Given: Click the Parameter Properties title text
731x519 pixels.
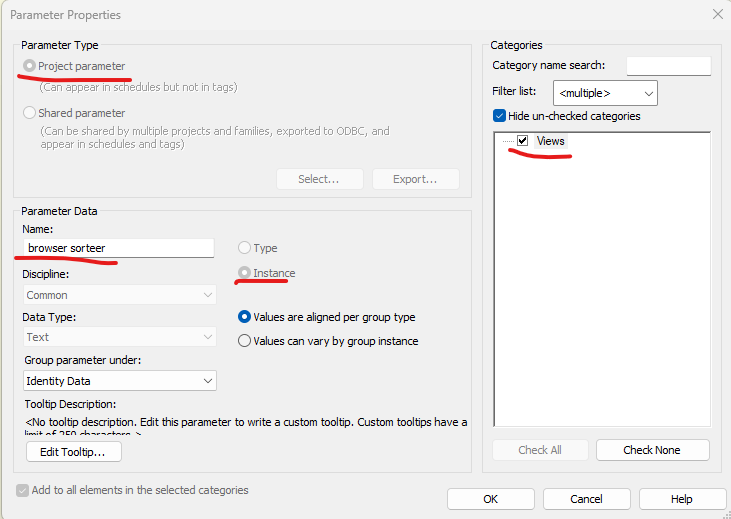Looking at the screenshot, I should (65, 15).
